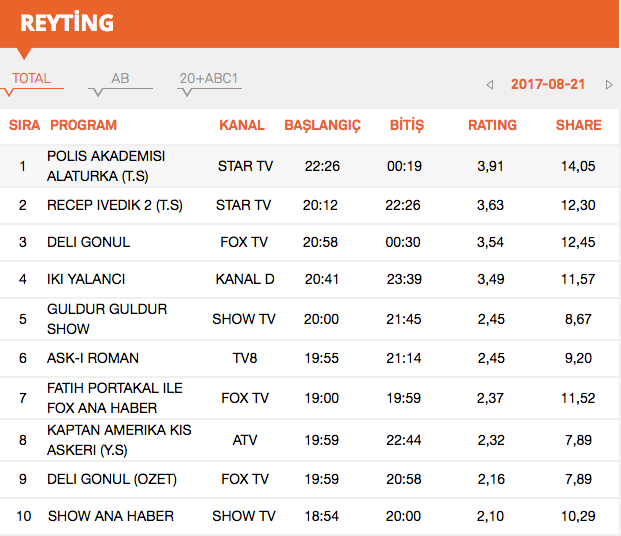The width and height of the screenshot is (621, 536).
Task: Click the IKI YALANCI program row
Action: coord(86,280)
